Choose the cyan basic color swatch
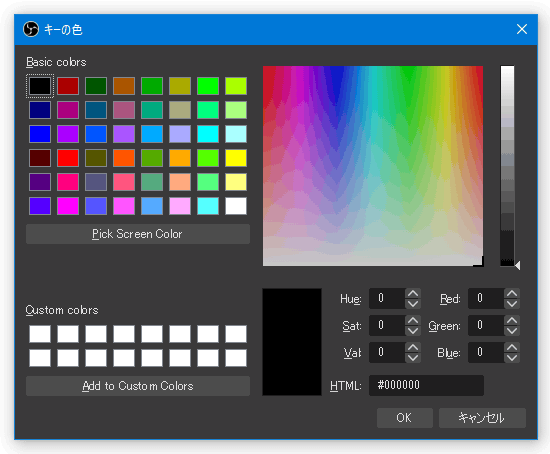Viewport: 550px width, 454px height. click(x=208, y=134)
